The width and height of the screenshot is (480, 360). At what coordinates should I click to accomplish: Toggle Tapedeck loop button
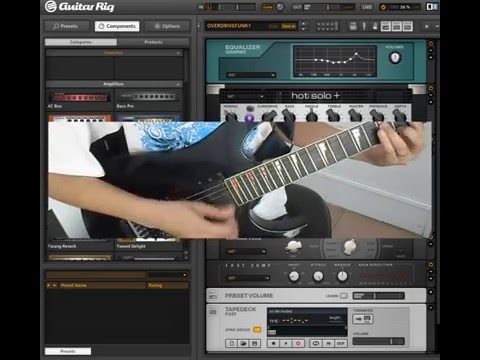[x=316, y=343]
